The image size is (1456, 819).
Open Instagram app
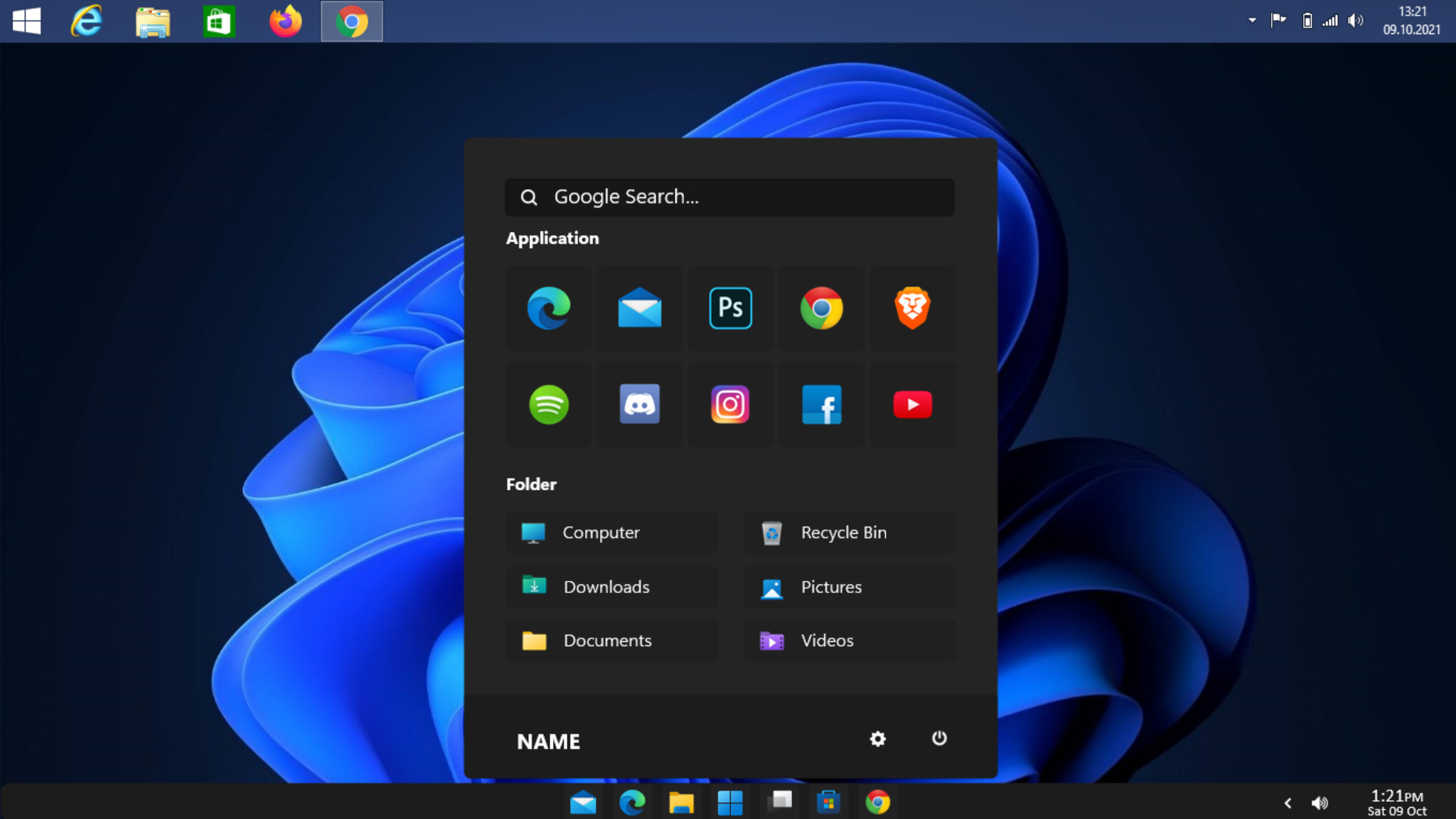(731, 404)
